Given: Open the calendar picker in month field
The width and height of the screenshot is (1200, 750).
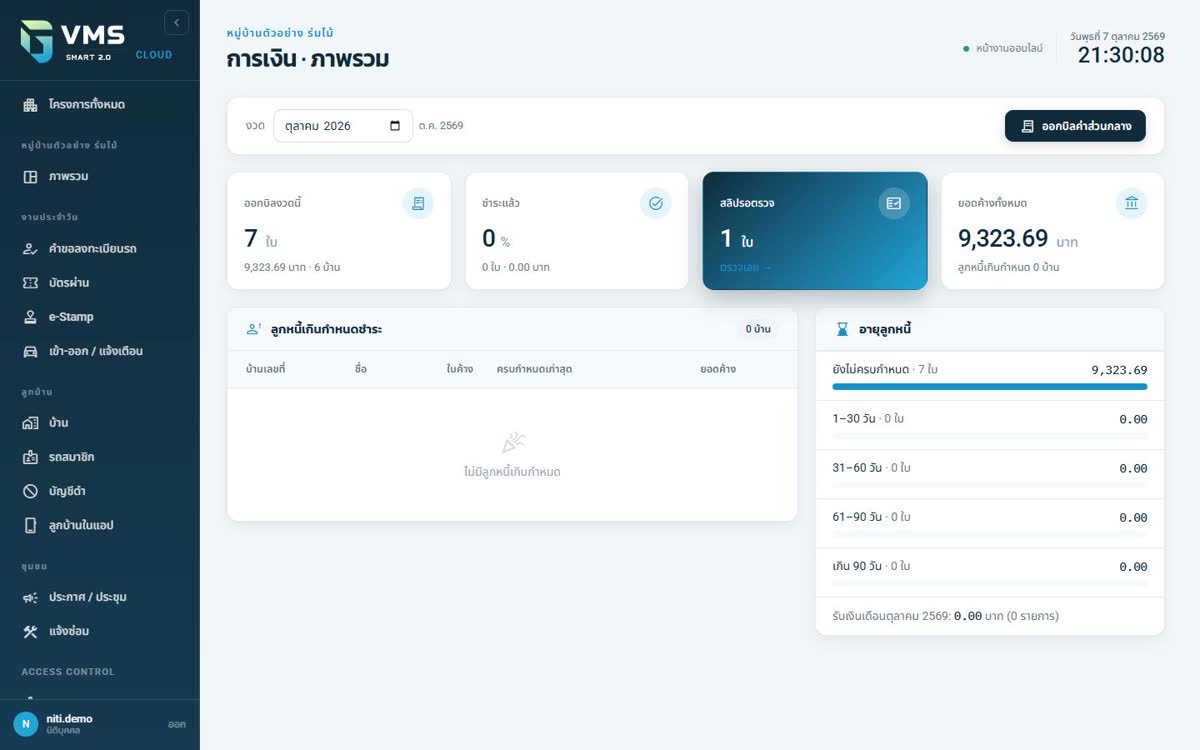Looking at the screenshot, I should (395, 126).
